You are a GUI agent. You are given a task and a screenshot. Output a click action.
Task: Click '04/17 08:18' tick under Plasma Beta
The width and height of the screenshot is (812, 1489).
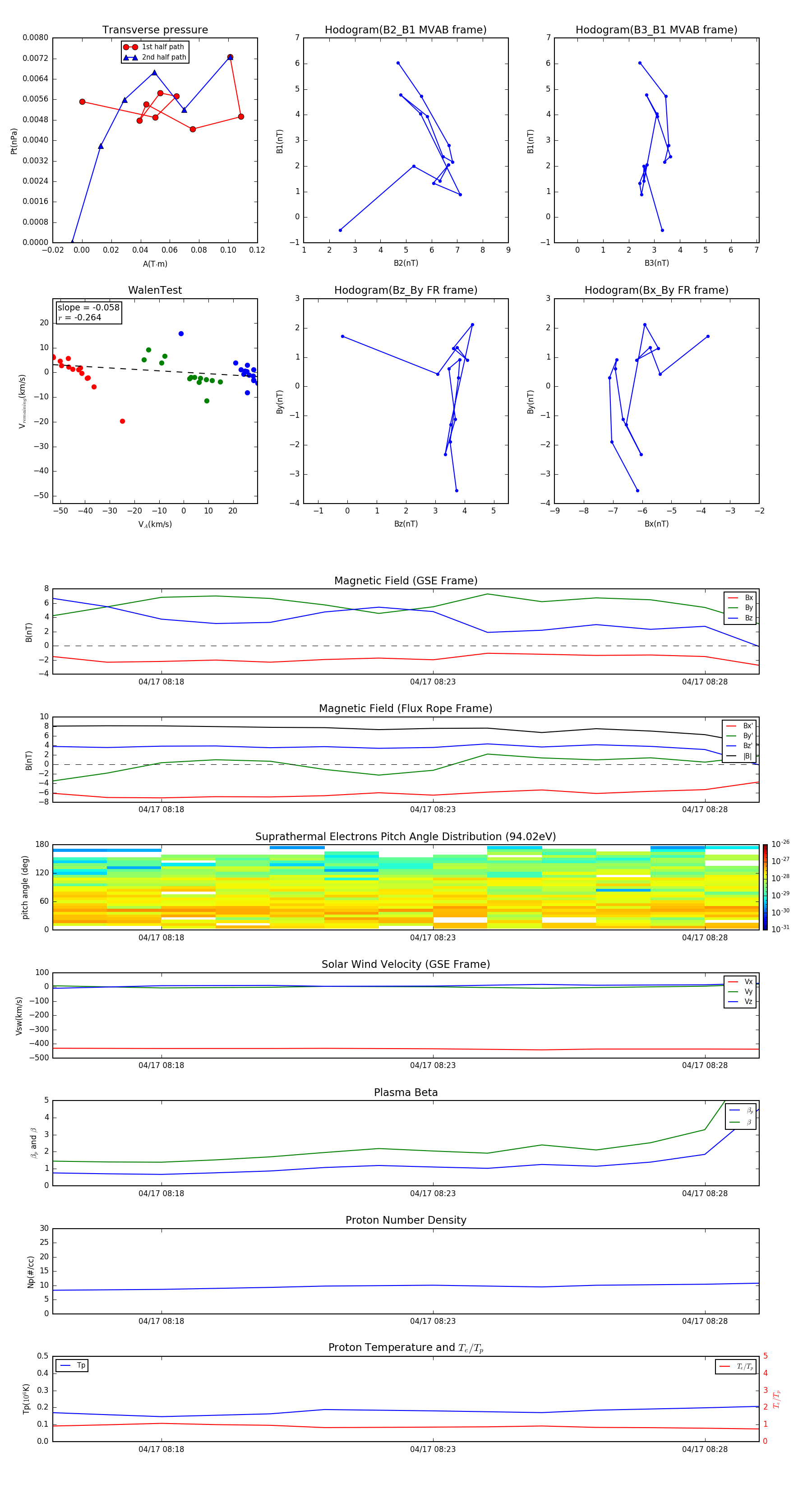[x=161, y=1193]
